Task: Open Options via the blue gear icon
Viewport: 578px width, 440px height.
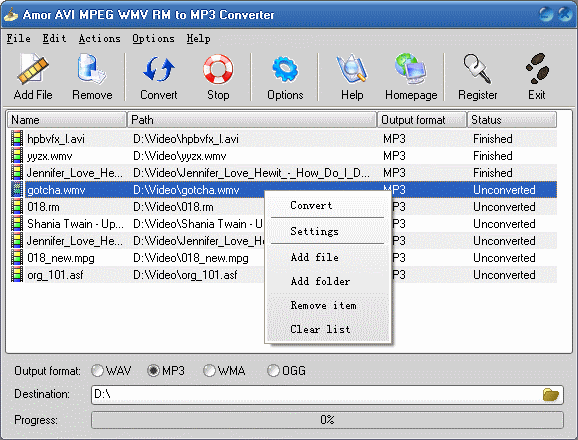Action: (285, 69)
